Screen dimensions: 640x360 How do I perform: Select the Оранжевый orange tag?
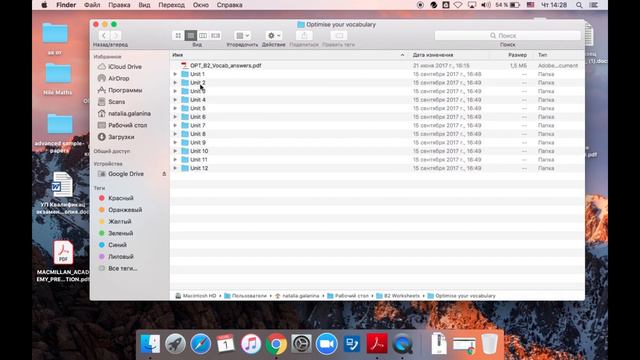pos(125,210)
